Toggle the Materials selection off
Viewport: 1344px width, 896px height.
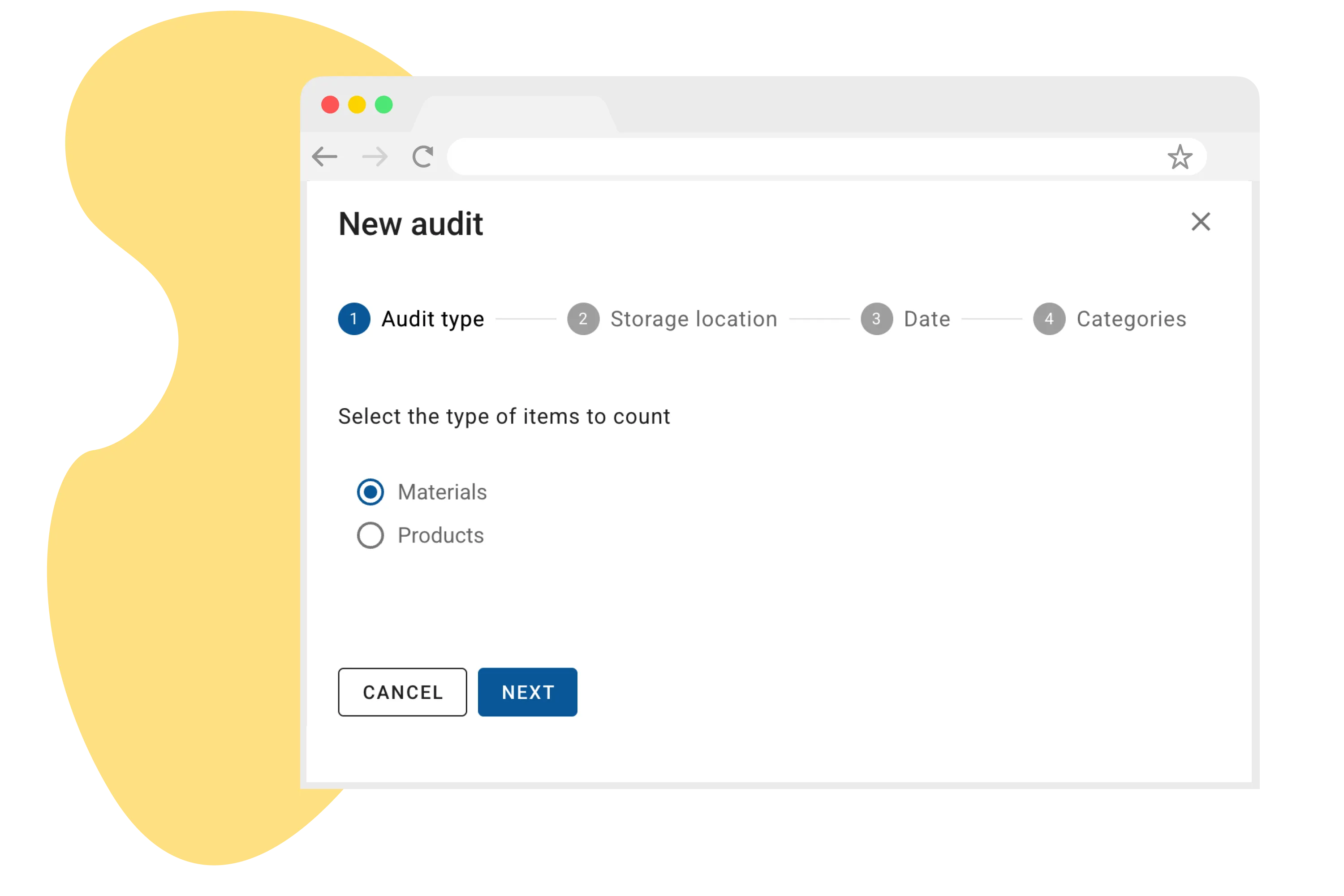pos(371,491)
